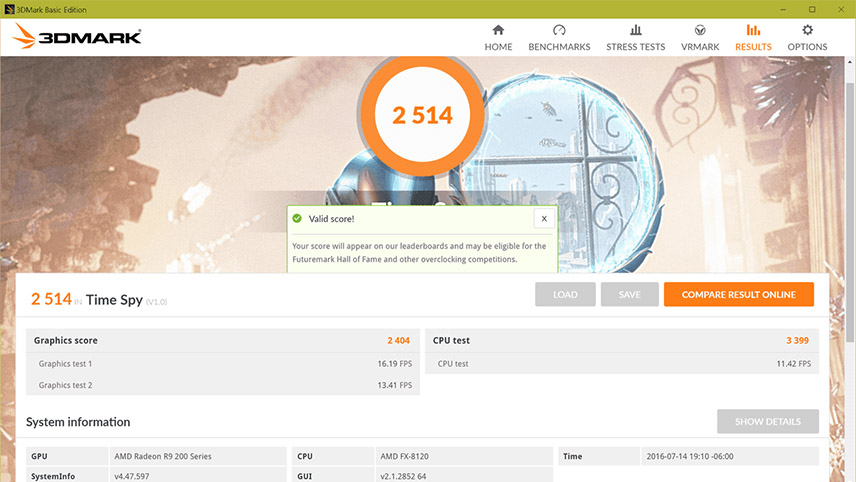Minimize the 3DMark window
Viewport: 856px width, 482px height.
pos(783,9)
